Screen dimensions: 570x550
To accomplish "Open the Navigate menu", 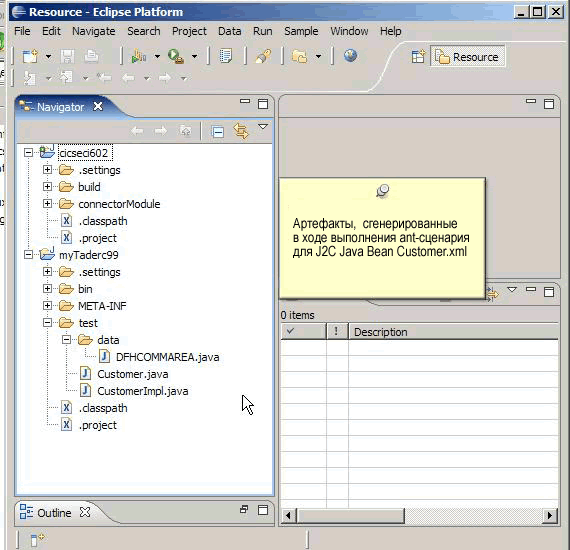I will pos(93,31).
